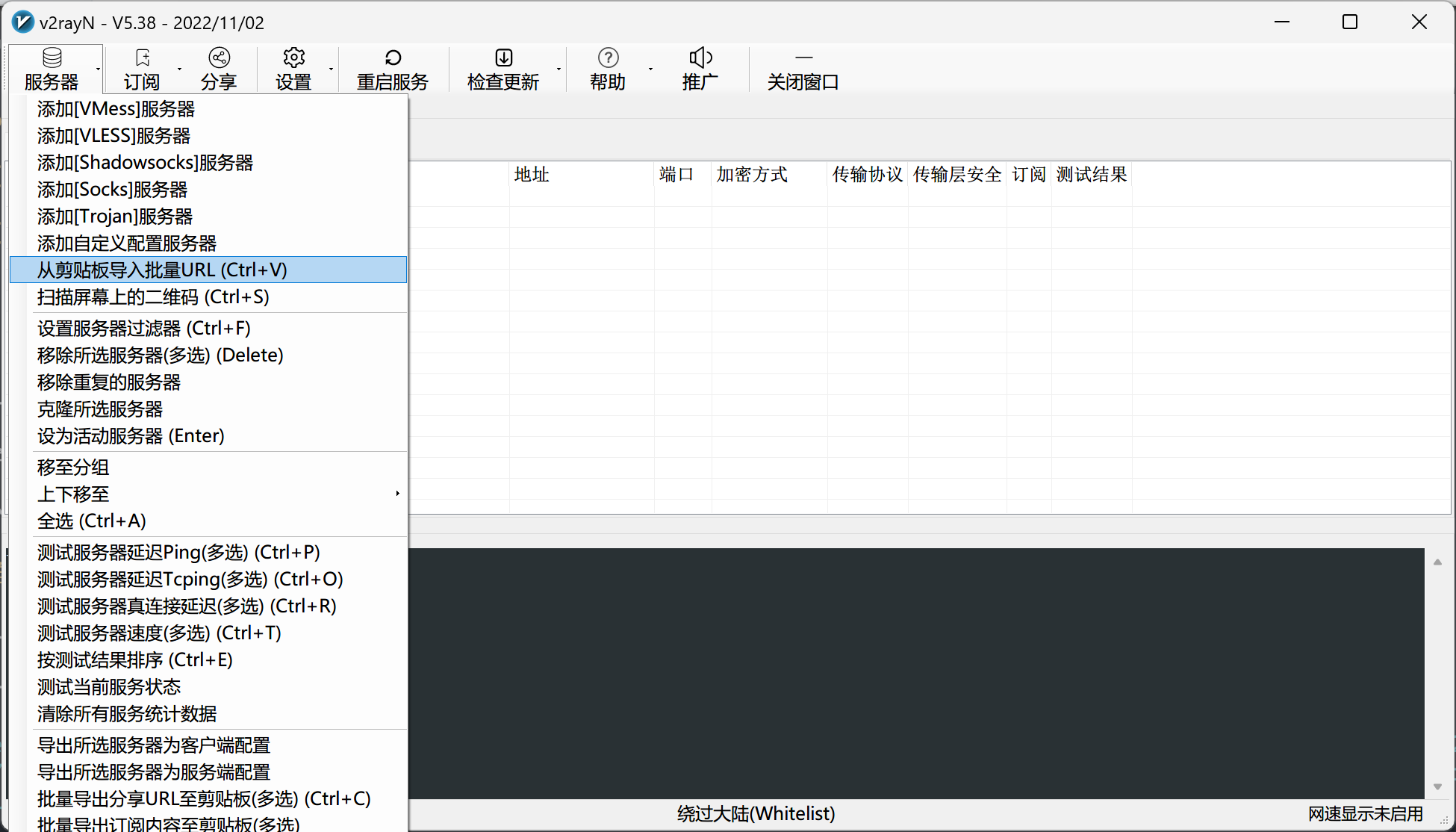The width and height of the screenshot is (1456, 832).
Task: Open the dropdown arrow beside Check Update
Action: tap(559, 69)
